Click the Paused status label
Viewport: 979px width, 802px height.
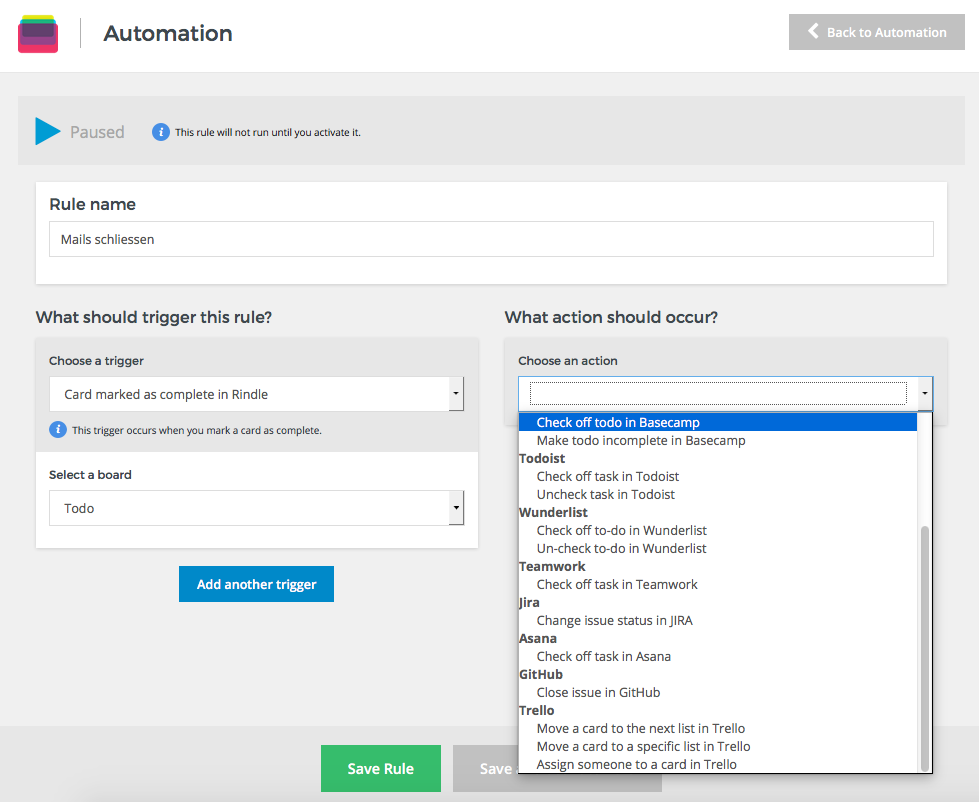pyautogui.click(x=97, y=132)
